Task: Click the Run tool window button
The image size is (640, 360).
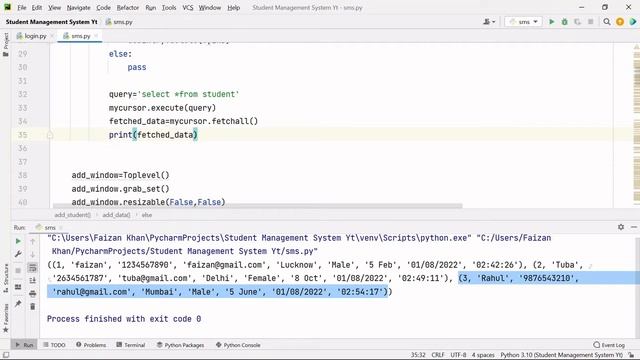Action: (x=24, y=345)
